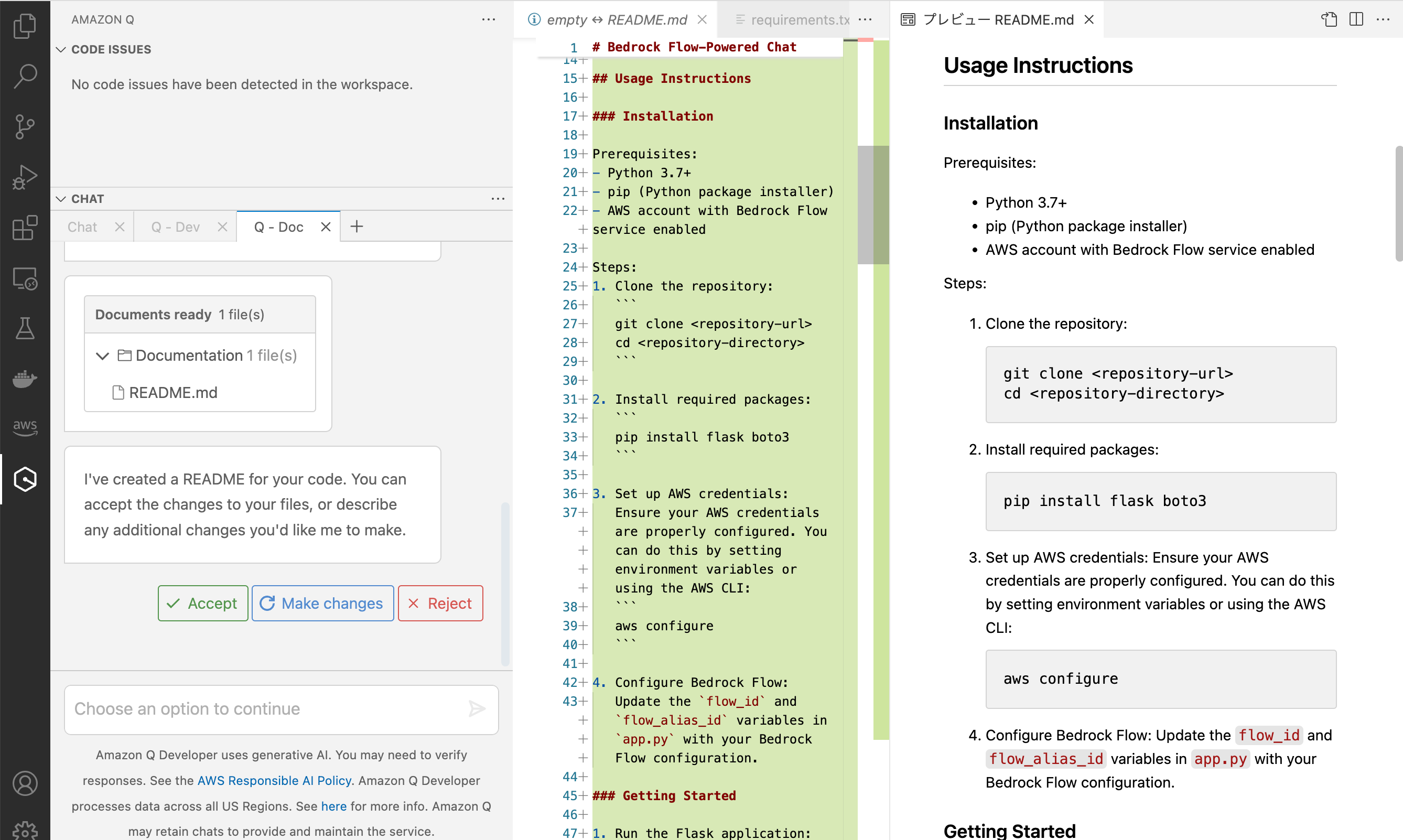This screenshot has height=840, width=1403.
Task: Click '## Usage Instructions' line in diff
Action: click(x=671, y=78)
